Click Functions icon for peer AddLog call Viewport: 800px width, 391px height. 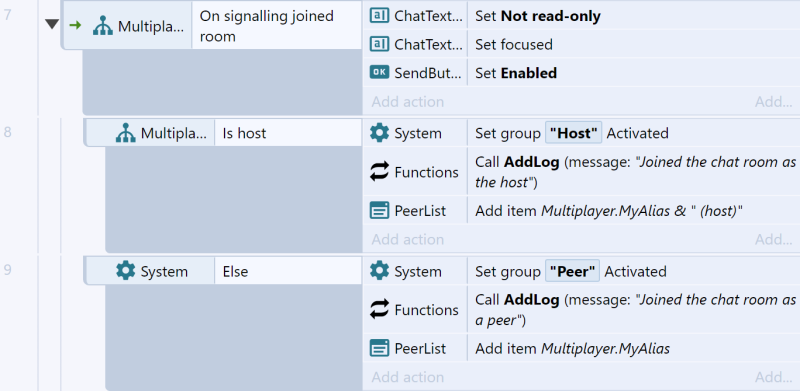pos(379,310)
